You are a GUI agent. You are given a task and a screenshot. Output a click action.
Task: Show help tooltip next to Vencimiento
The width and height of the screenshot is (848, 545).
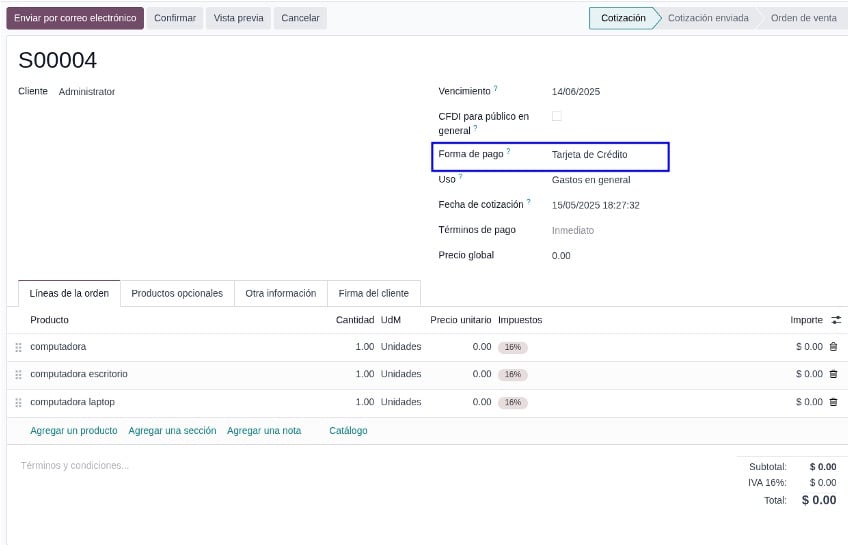(495, 89)
